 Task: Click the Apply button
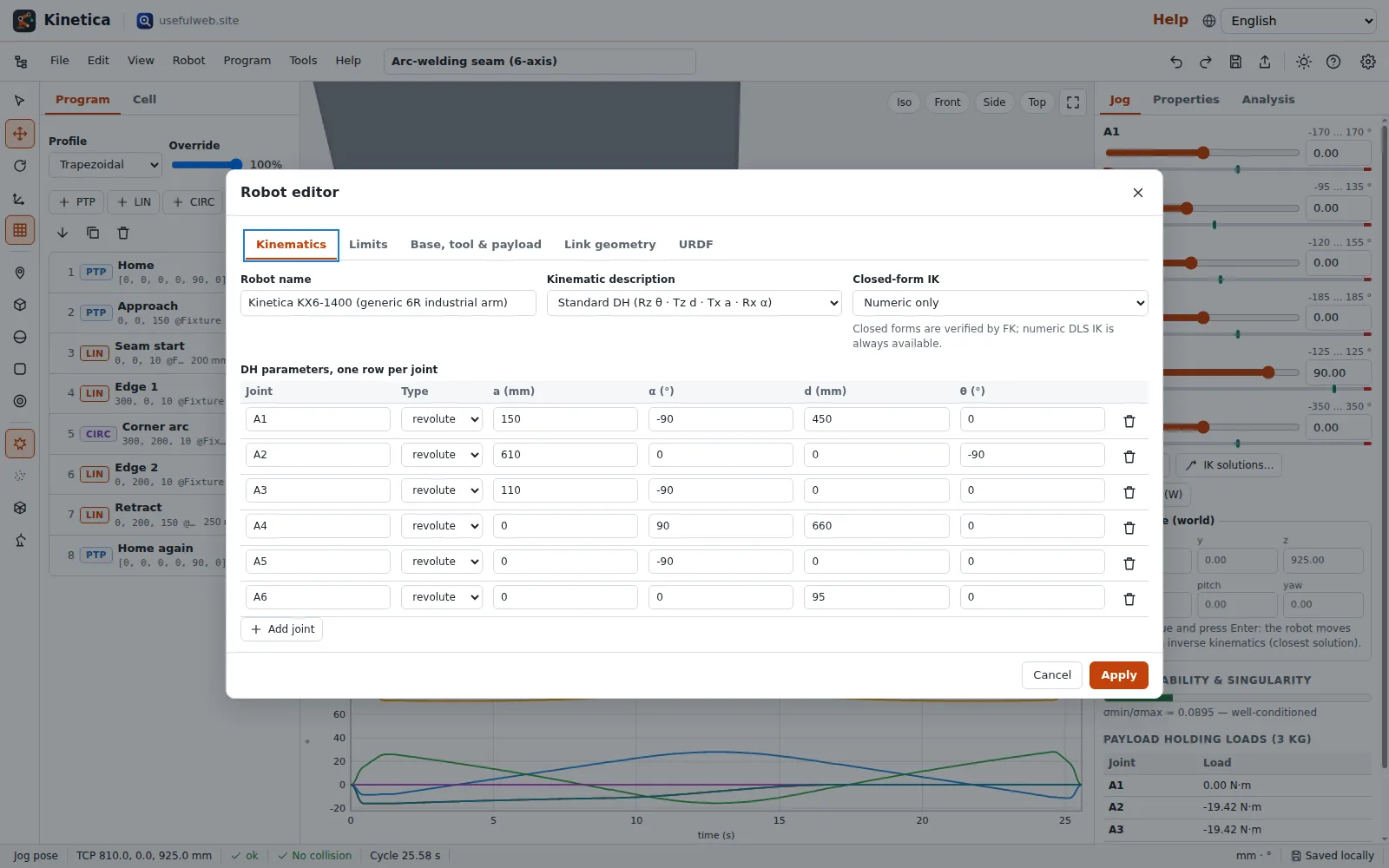click(1118, 675)
